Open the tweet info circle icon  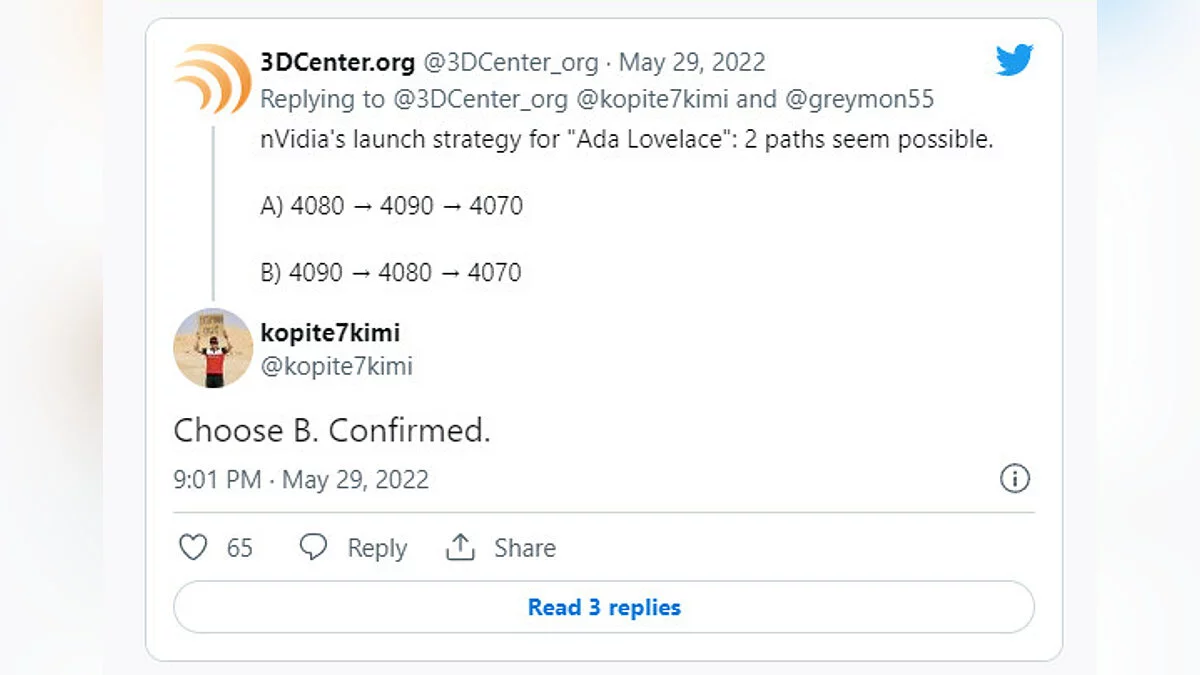pyautogui.click(x=1014, y=479)
